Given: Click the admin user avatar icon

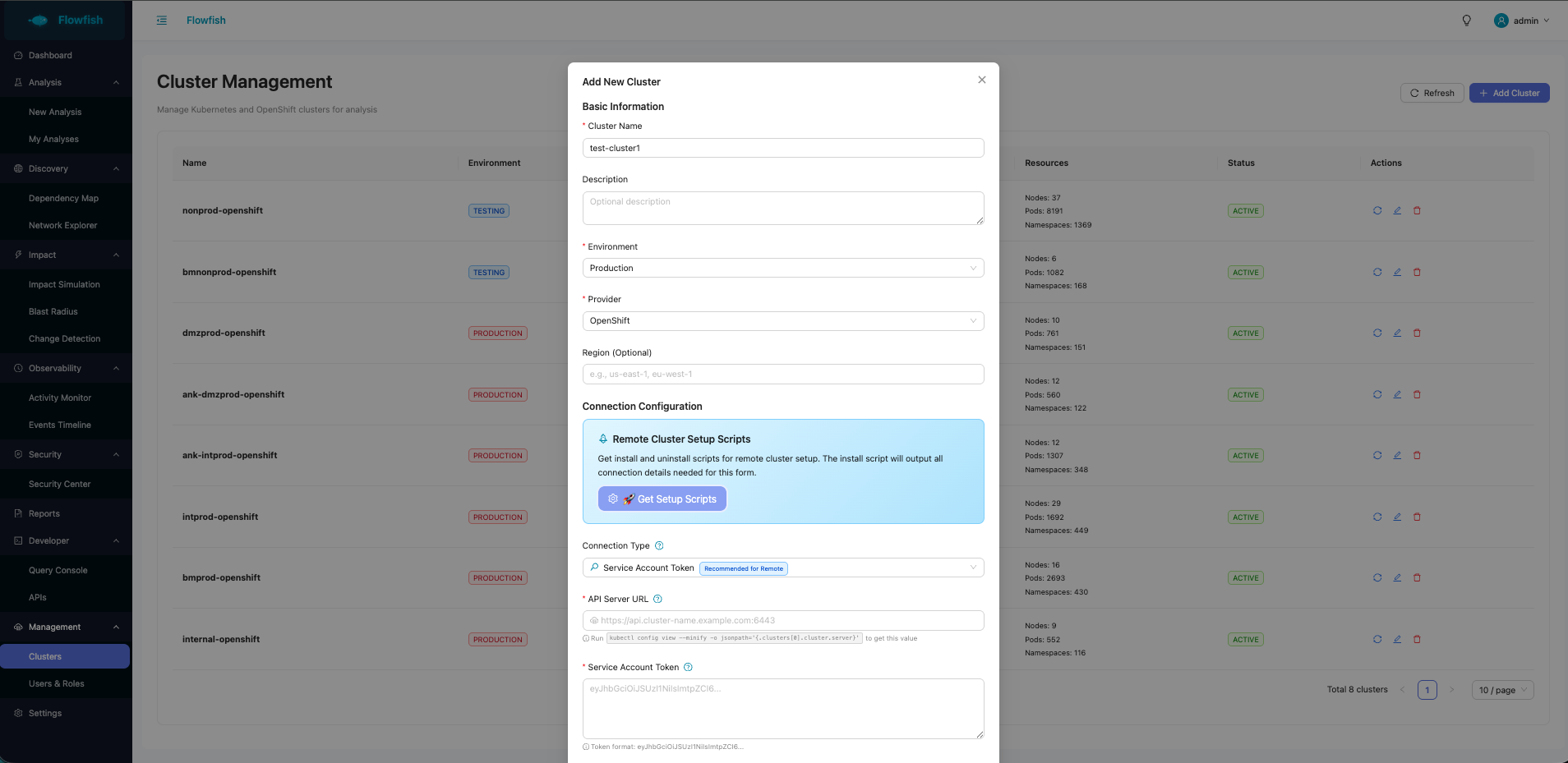Looking at the screenshot, I should (1501, 21).
